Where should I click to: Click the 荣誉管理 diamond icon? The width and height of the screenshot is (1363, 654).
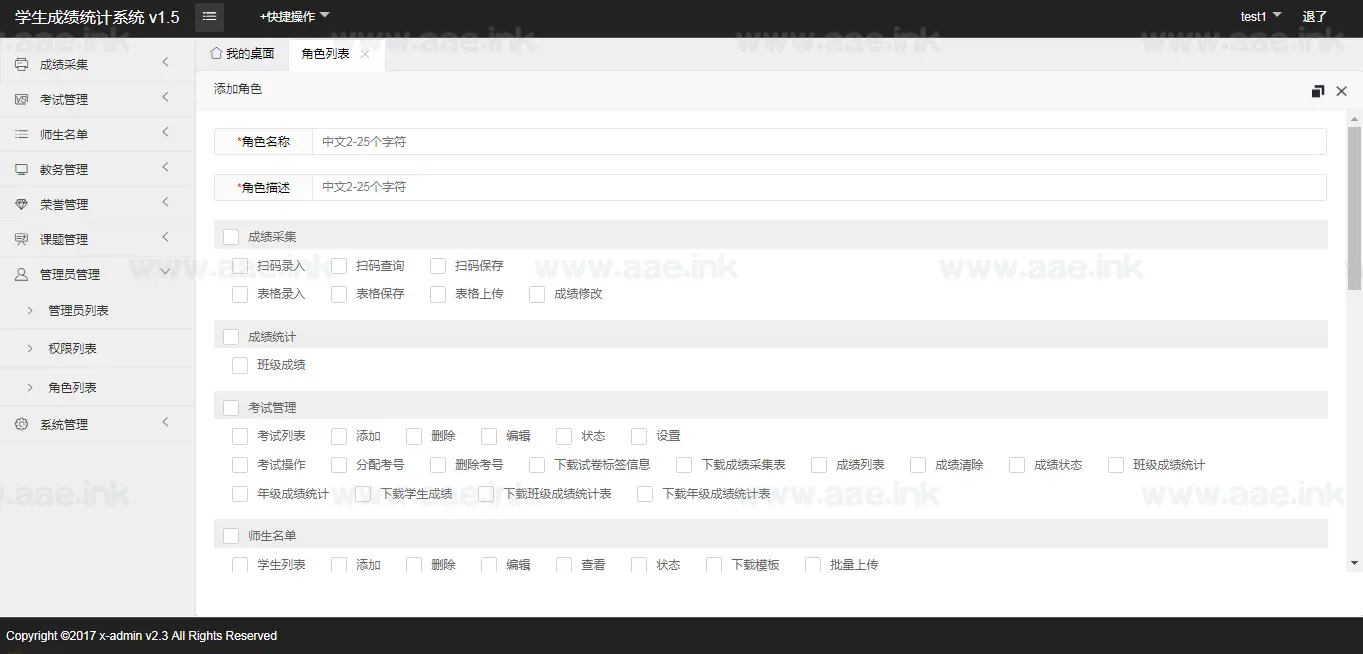[x=22, y=204]
